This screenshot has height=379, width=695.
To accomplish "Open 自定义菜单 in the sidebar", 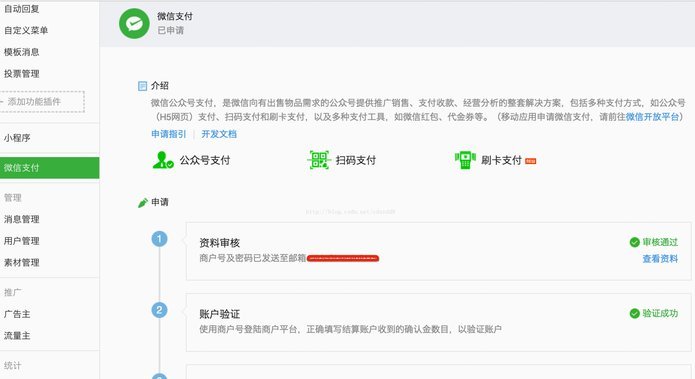I will (x=26, y=31).
